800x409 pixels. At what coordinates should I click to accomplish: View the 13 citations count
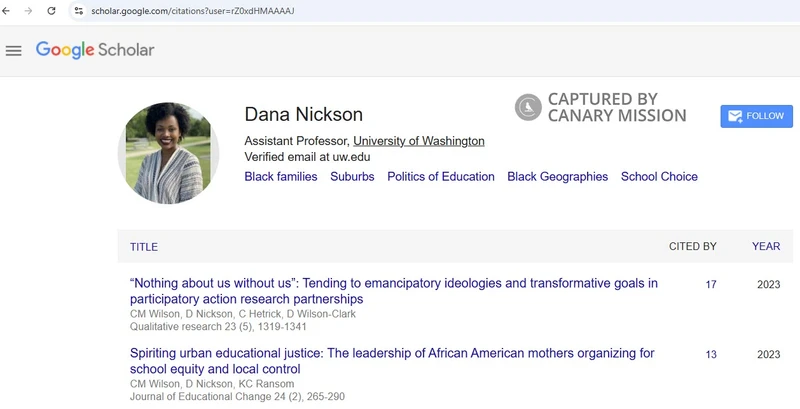[711, 354]
